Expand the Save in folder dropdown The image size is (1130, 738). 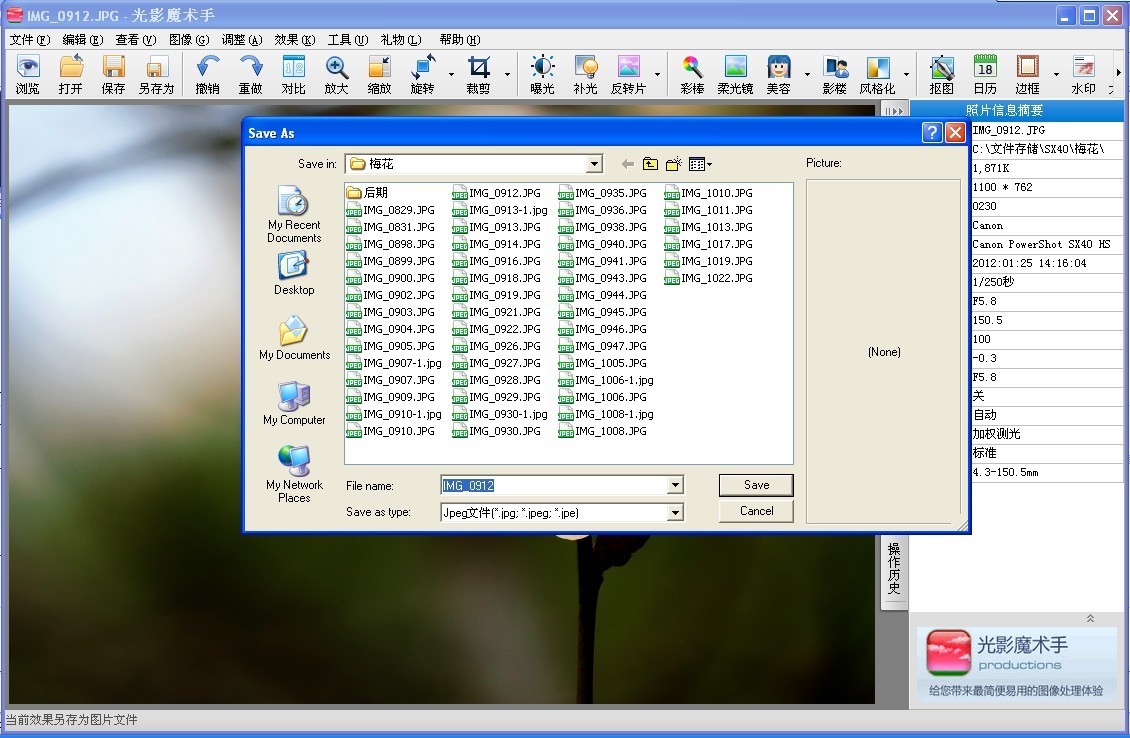click(x=595, y=164)
